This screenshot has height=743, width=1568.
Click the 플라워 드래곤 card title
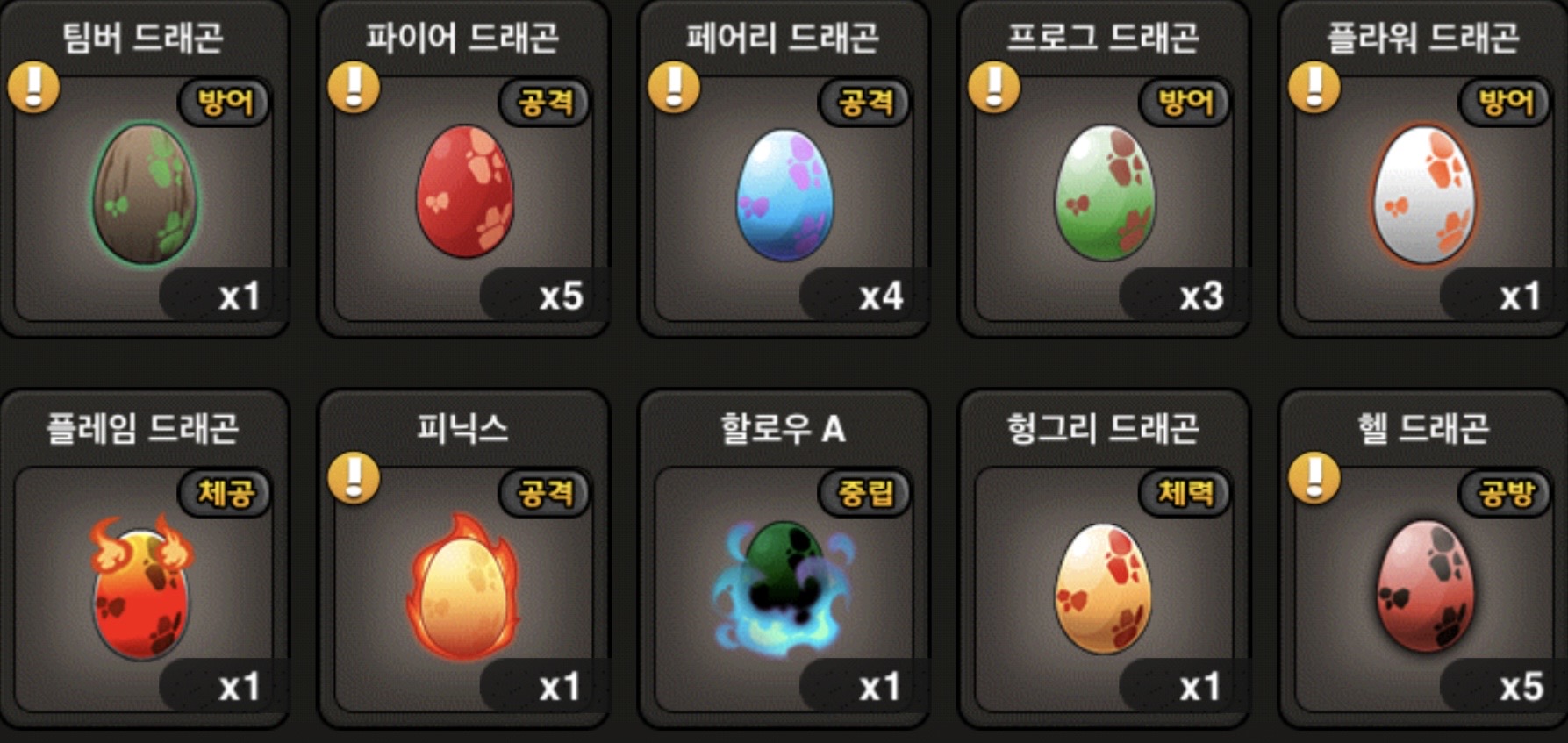[1423, 39]
